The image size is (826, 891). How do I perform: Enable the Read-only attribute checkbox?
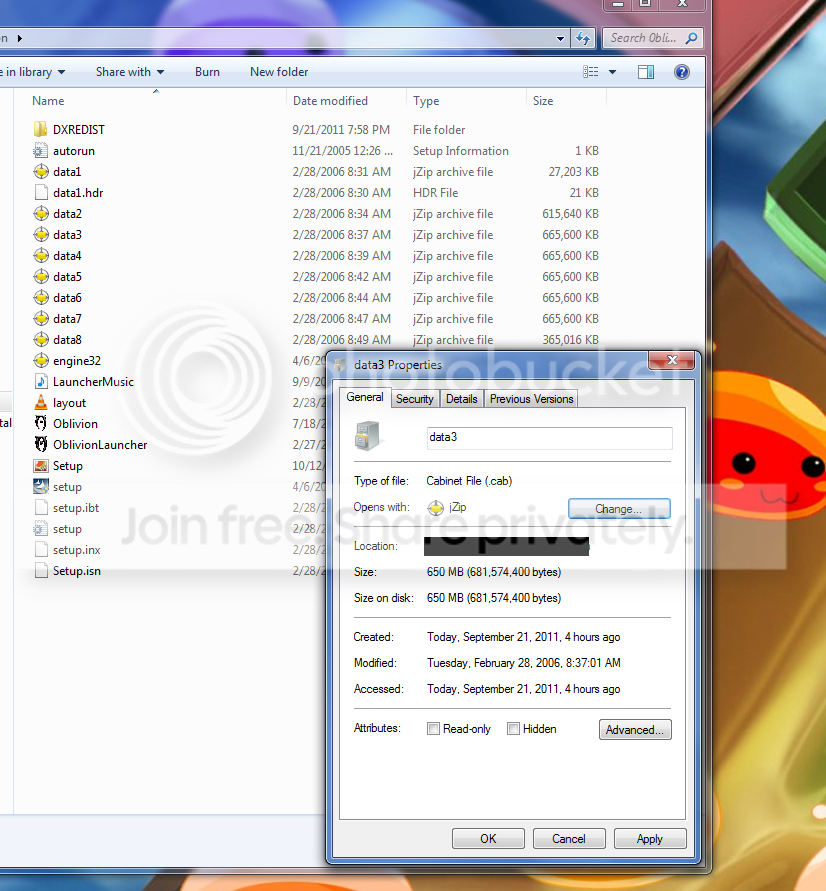pos(433,728)
